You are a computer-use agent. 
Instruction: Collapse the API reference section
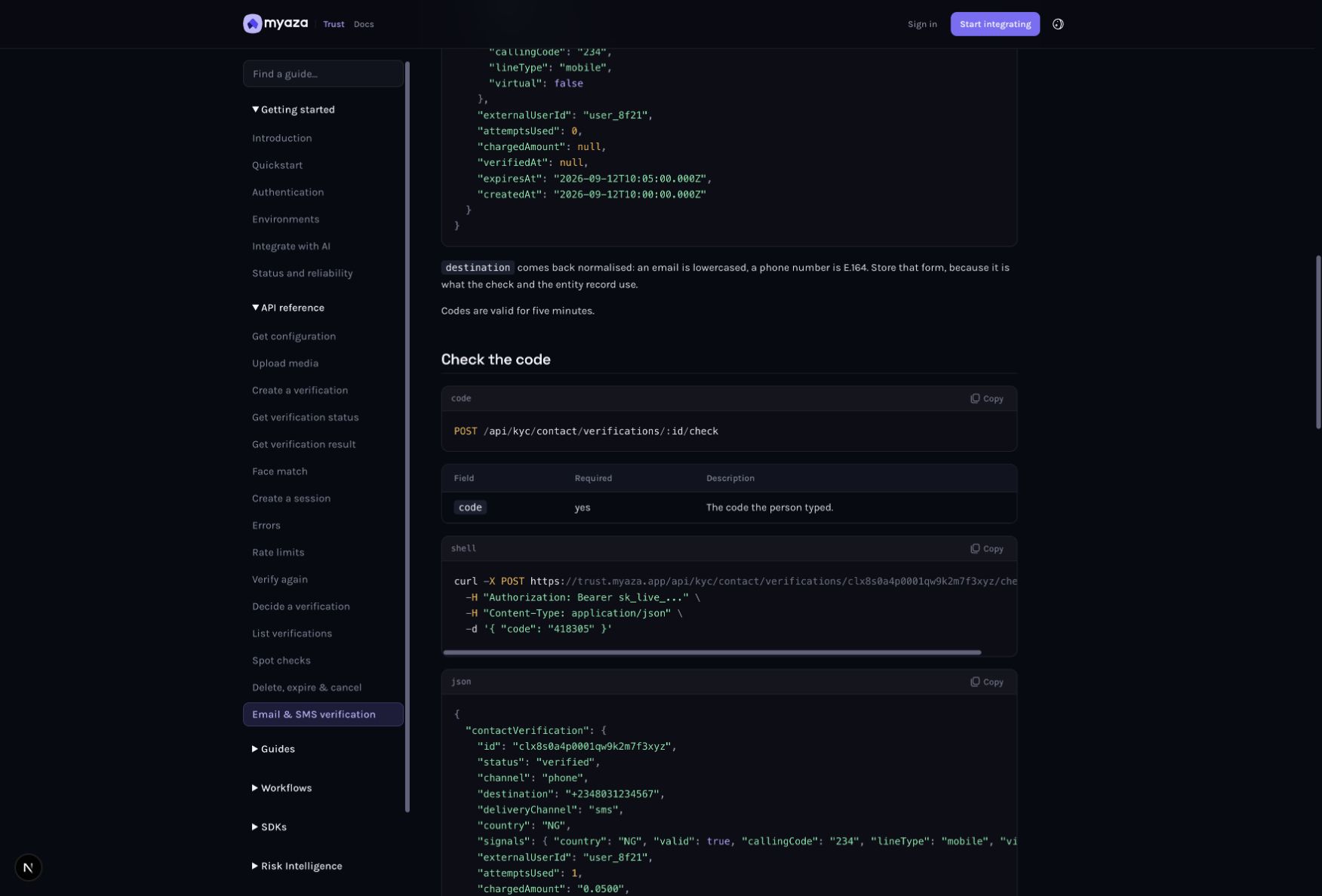pyautogui.click(x=288, y=308)
